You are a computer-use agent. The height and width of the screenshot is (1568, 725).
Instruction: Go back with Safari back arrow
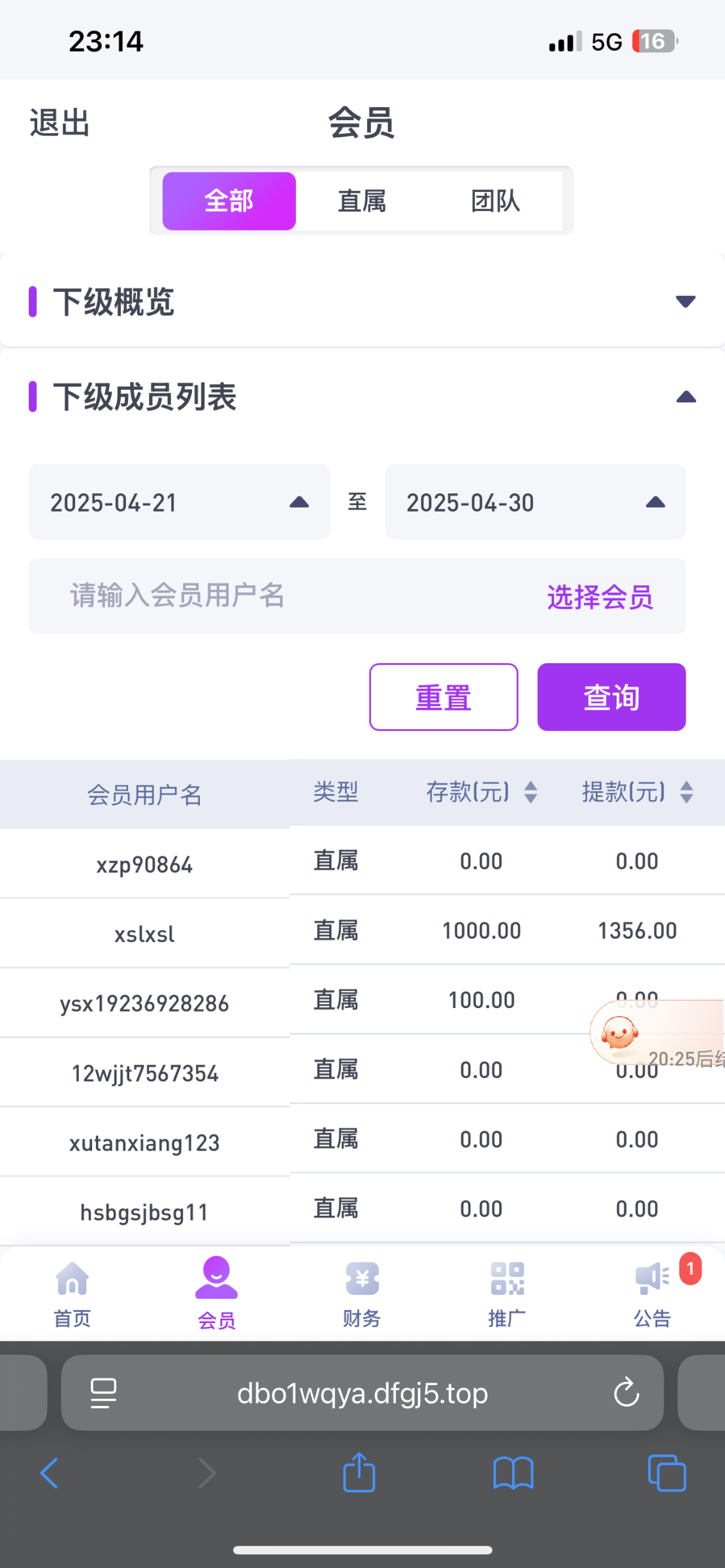[50, 1474]
